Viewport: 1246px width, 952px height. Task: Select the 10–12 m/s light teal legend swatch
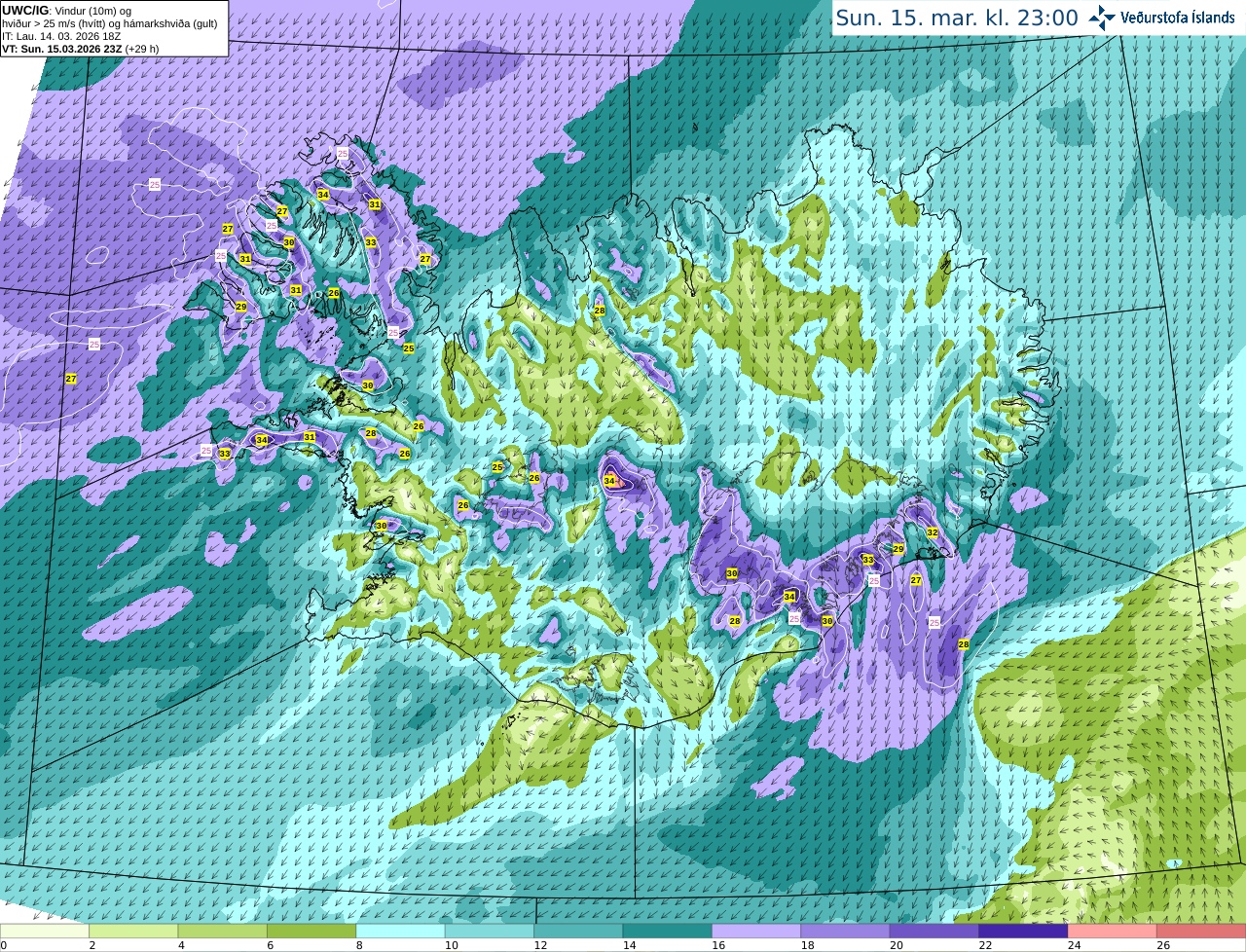tap(490, 932)
